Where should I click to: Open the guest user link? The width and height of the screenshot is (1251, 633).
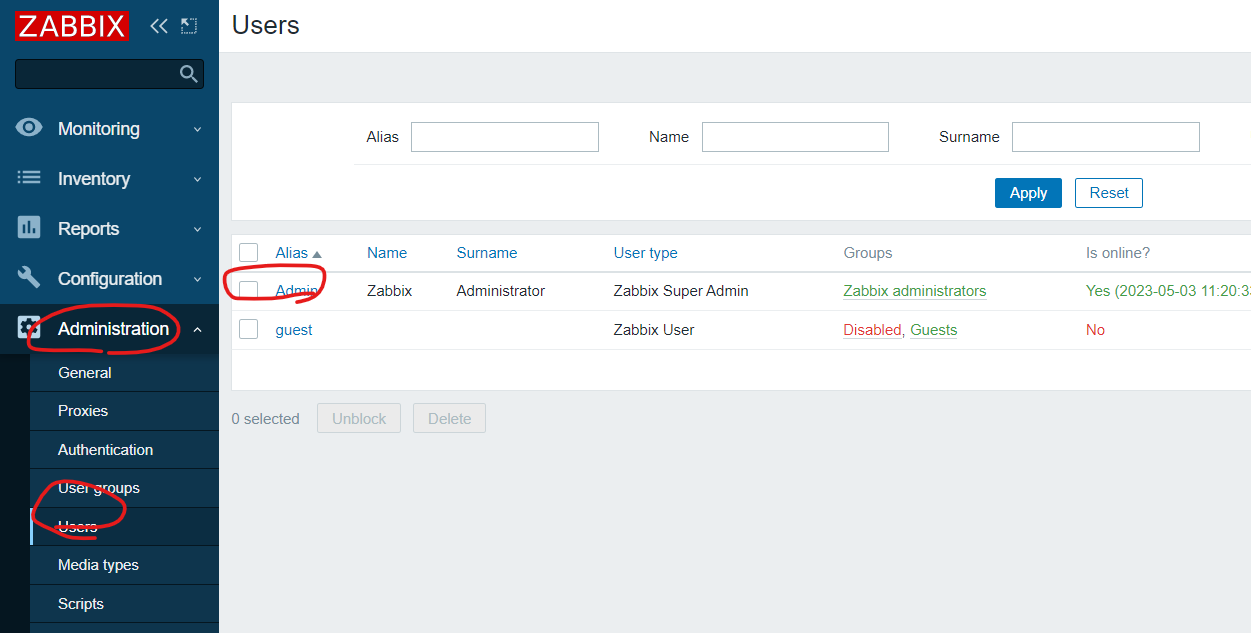tap(294, 330)
